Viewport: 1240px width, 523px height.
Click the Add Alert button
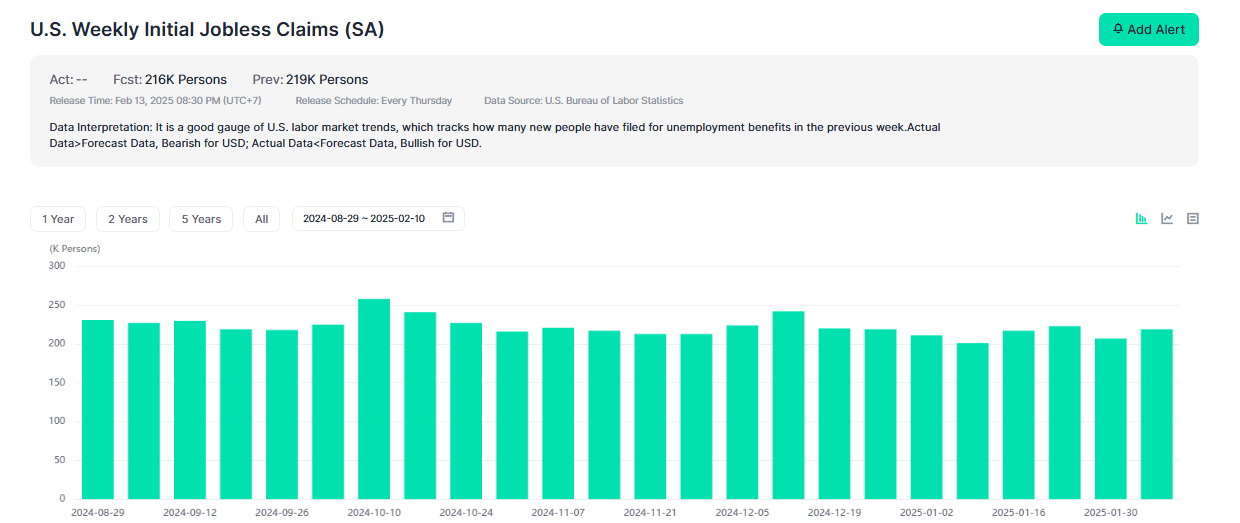coord(1148,30)
